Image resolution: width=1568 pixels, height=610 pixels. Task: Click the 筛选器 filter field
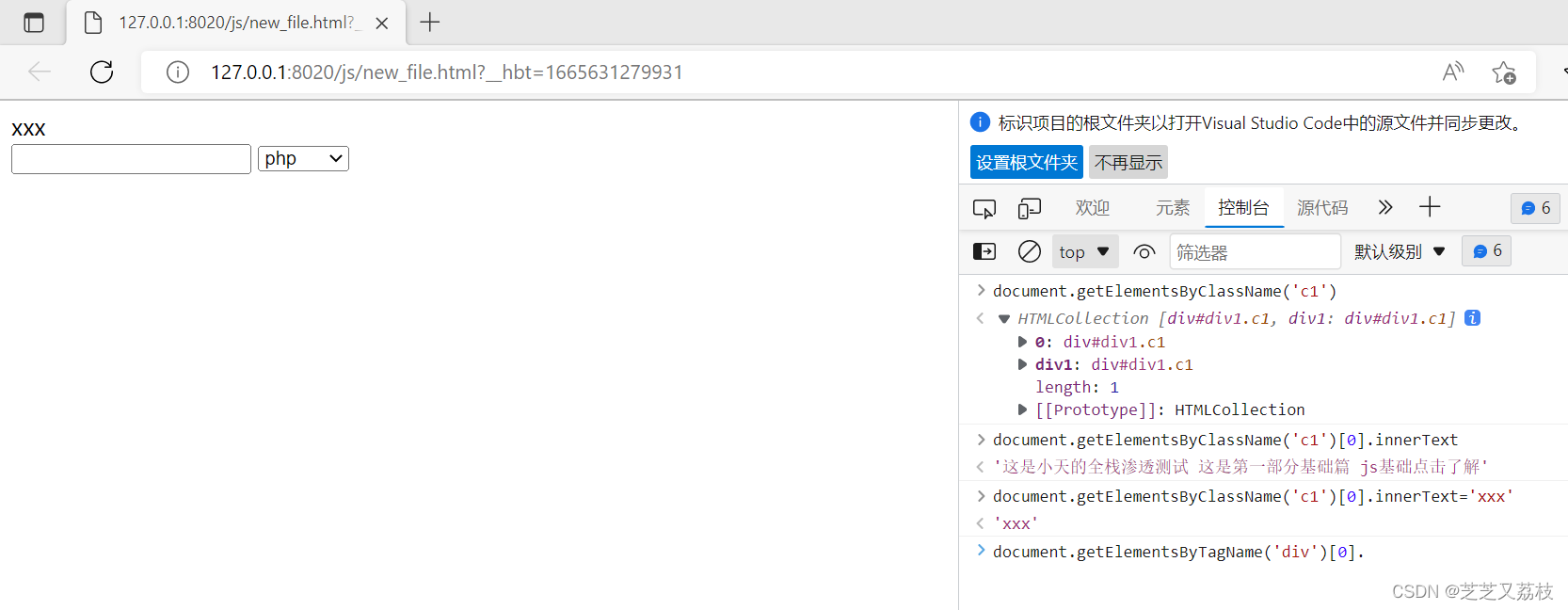click(1256, 252)
